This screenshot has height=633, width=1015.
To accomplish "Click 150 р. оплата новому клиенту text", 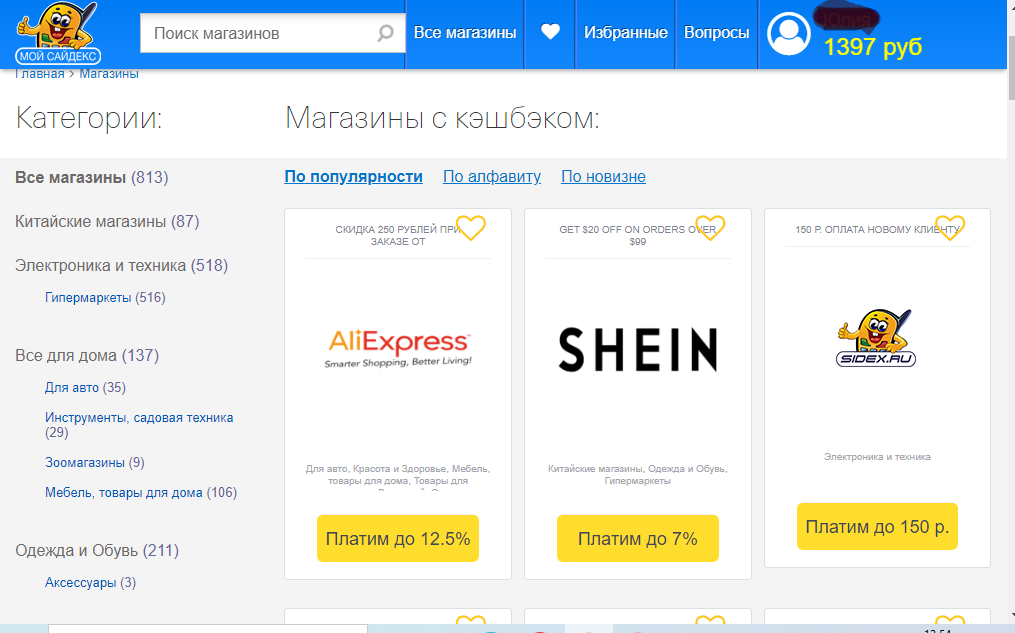I will click(x=877, y=230).
